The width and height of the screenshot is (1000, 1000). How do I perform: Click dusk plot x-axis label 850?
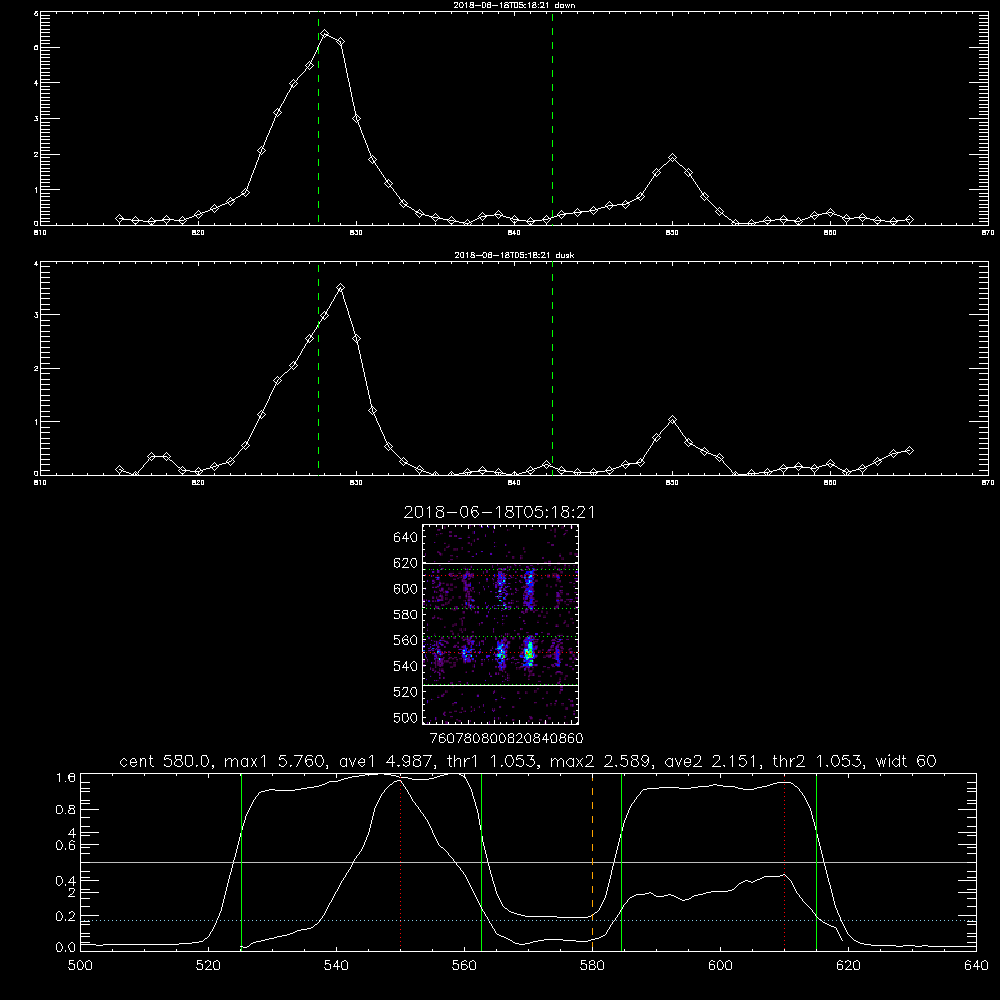point(672,483)
